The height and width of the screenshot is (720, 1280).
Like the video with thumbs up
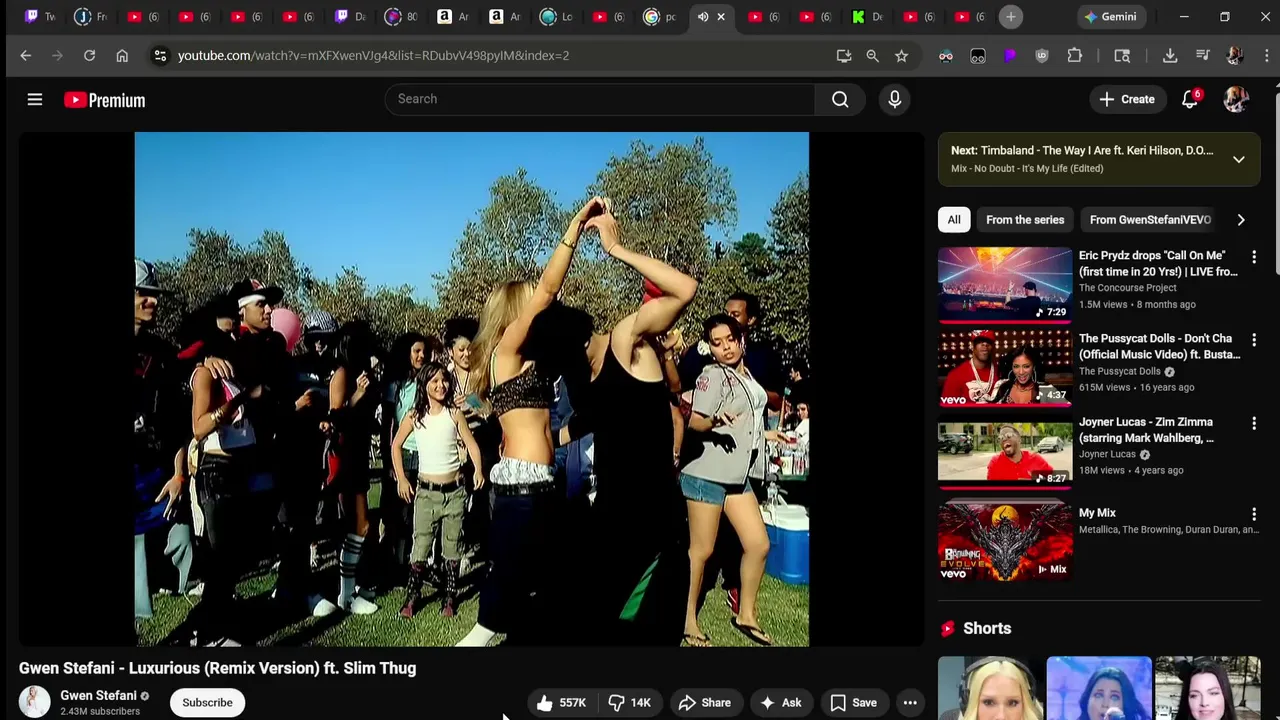[x=561, y=703]
